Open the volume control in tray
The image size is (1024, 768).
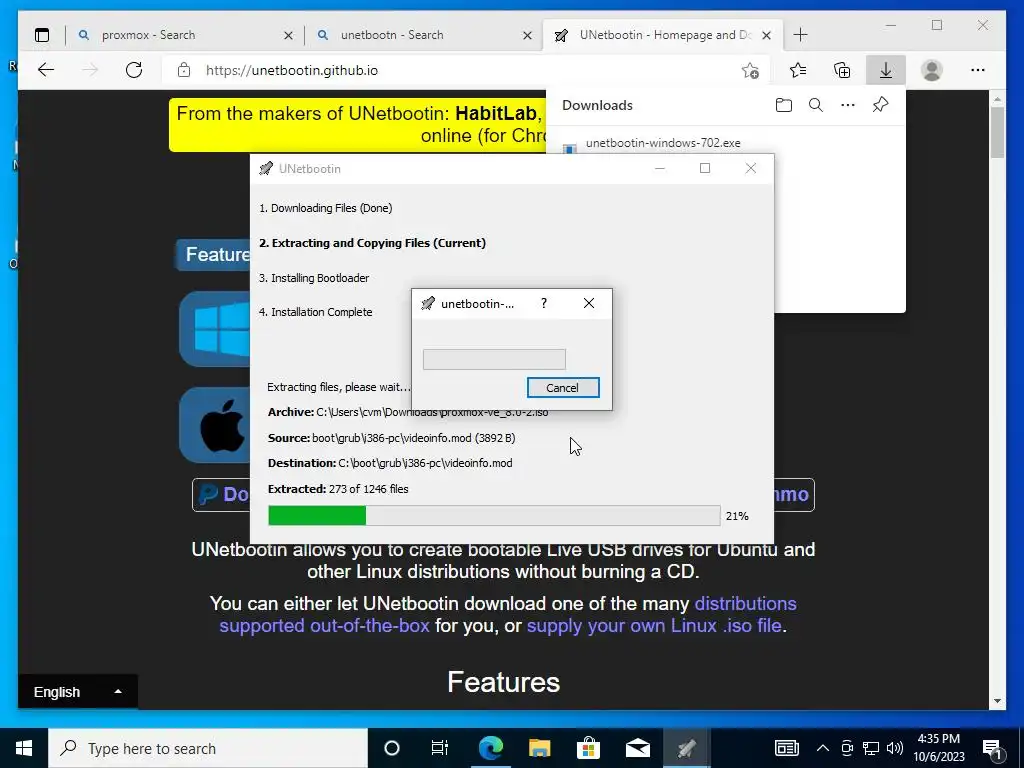click(x=895, y=748)
